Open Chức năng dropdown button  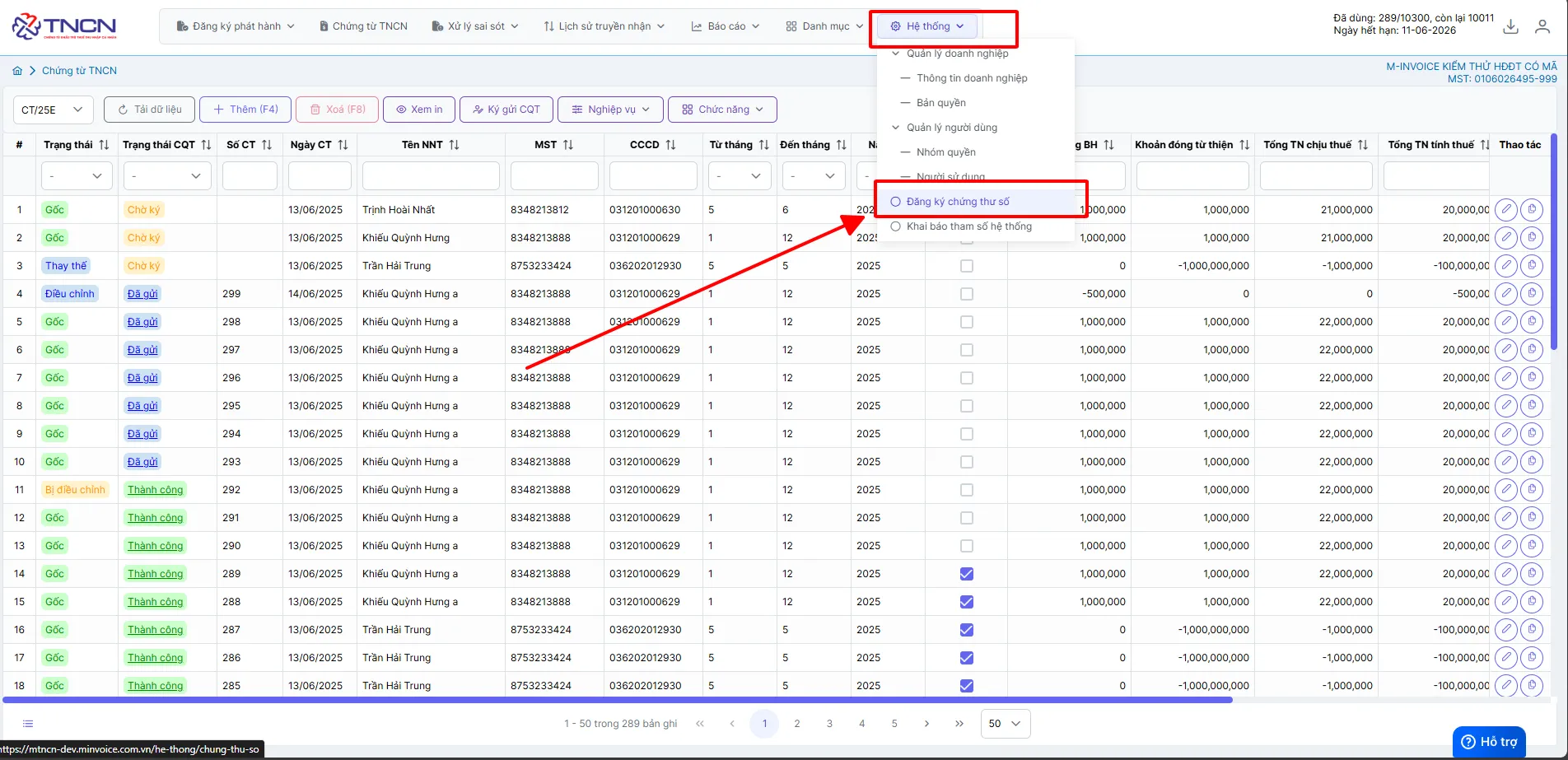(x=722, y=110)
